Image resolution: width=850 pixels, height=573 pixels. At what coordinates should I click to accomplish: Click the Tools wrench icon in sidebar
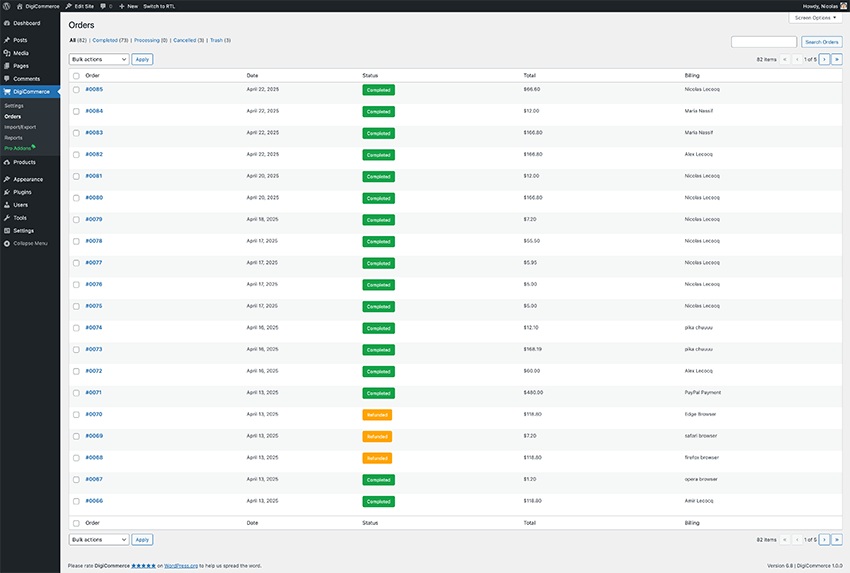point(7,218)
